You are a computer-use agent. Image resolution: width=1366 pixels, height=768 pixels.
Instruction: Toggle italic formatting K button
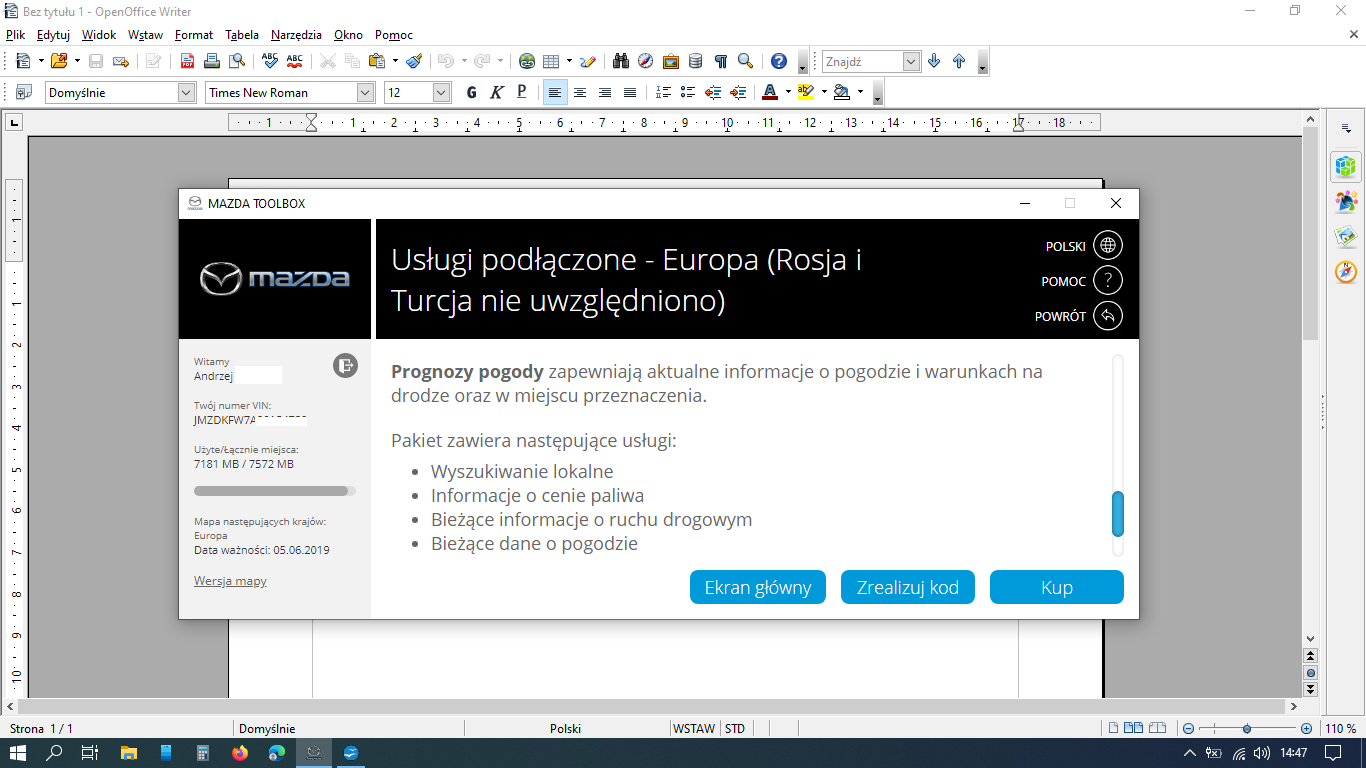pyautogui.click(x=497, y=92)
